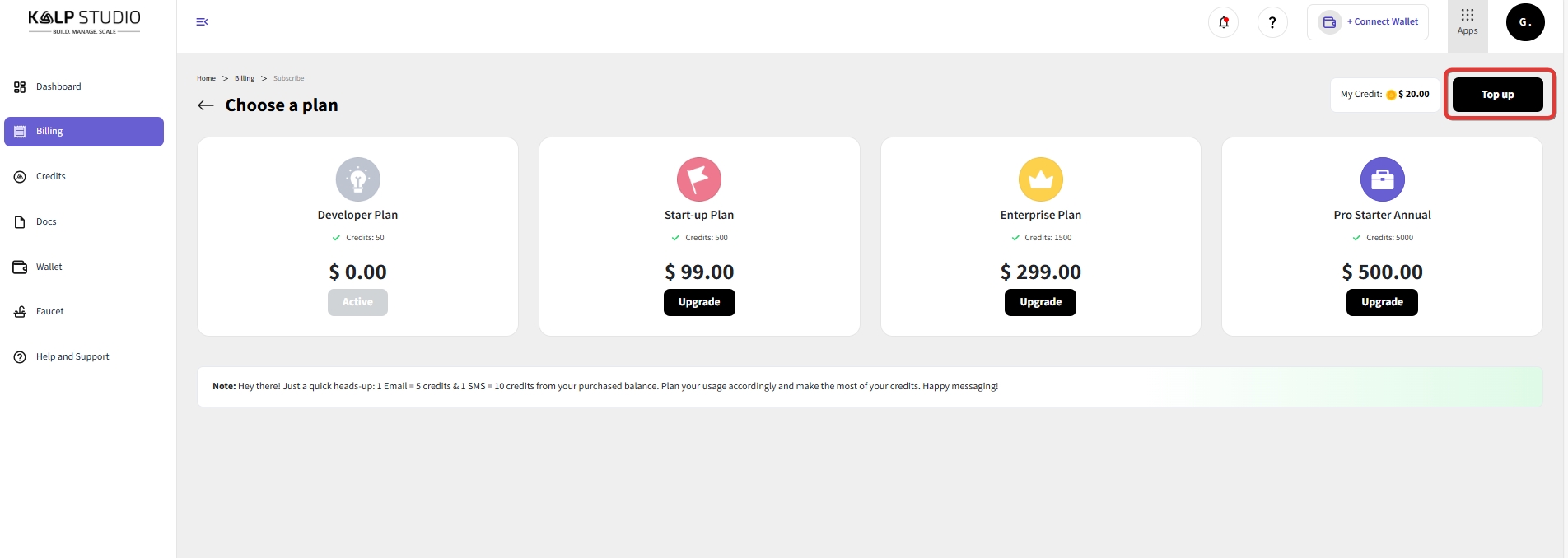Open the Faucet page
1568x558 pixels.
click(49, 311)
